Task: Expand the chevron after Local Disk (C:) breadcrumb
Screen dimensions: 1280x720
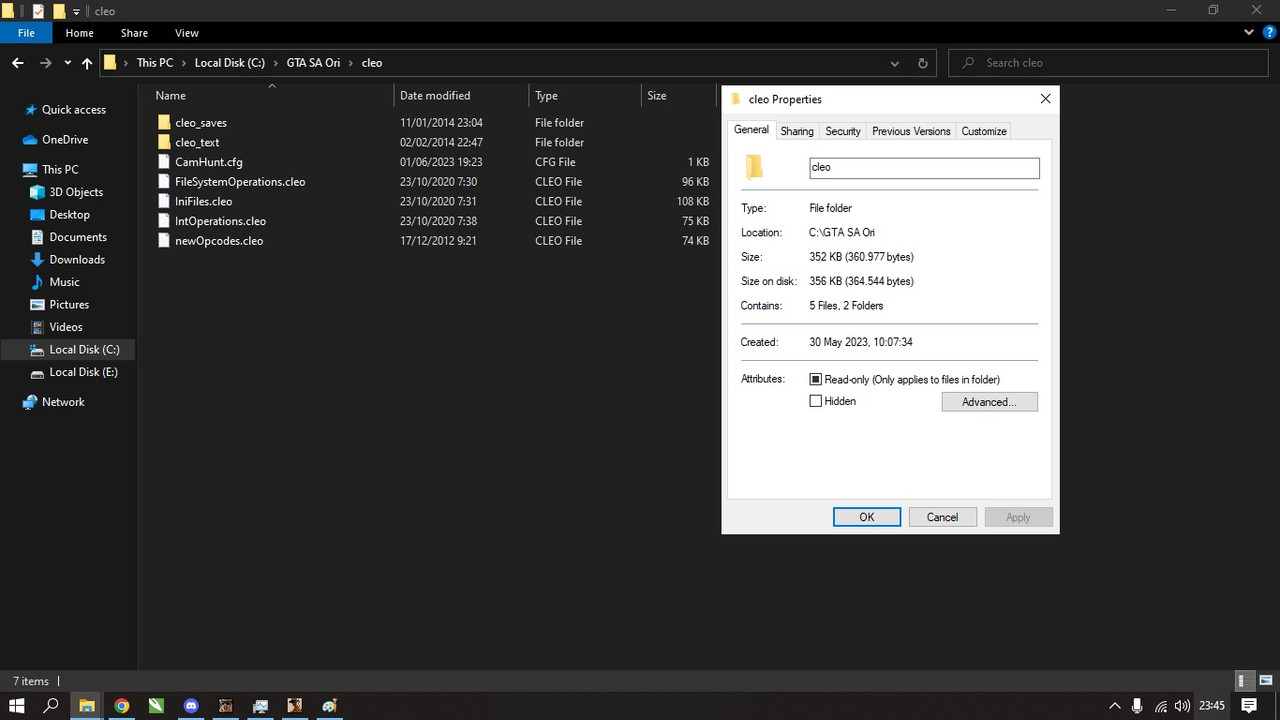Action: (275, 63)
